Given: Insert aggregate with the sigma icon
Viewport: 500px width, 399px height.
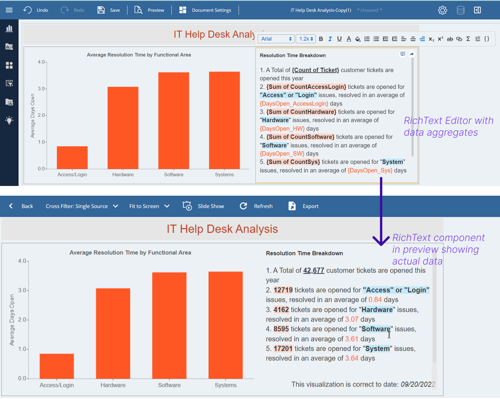Looking at the screenshot, I should 468,39.
